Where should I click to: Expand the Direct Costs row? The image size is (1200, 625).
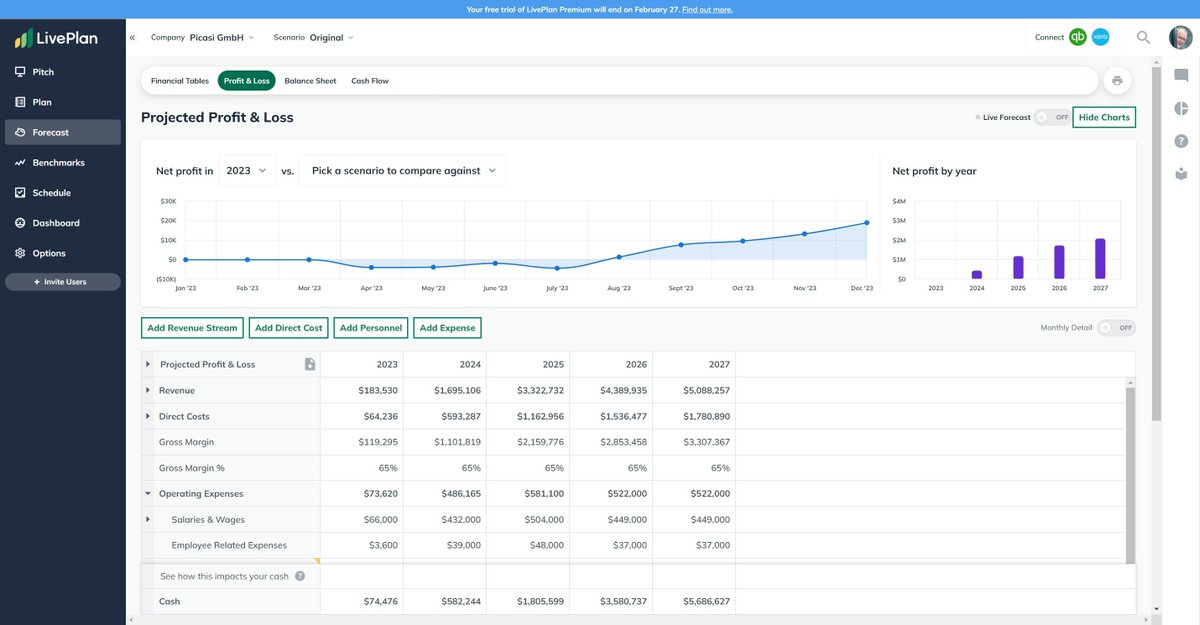point(148,416)
